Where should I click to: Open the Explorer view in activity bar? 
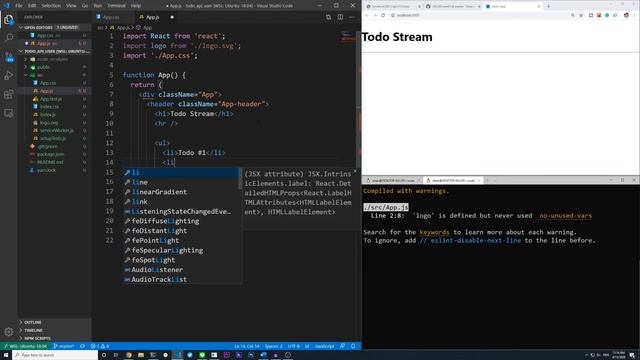(9, 19)
